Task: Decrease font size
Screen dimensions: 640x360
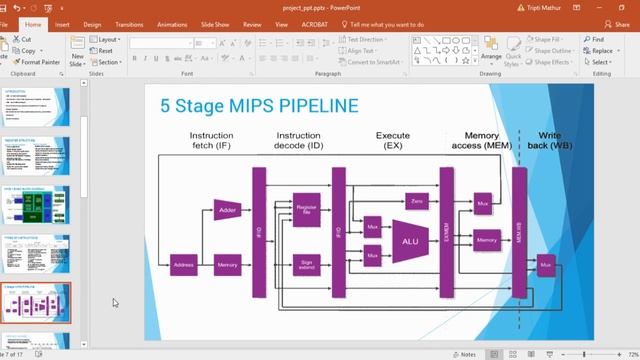Action: pos(233,43)
